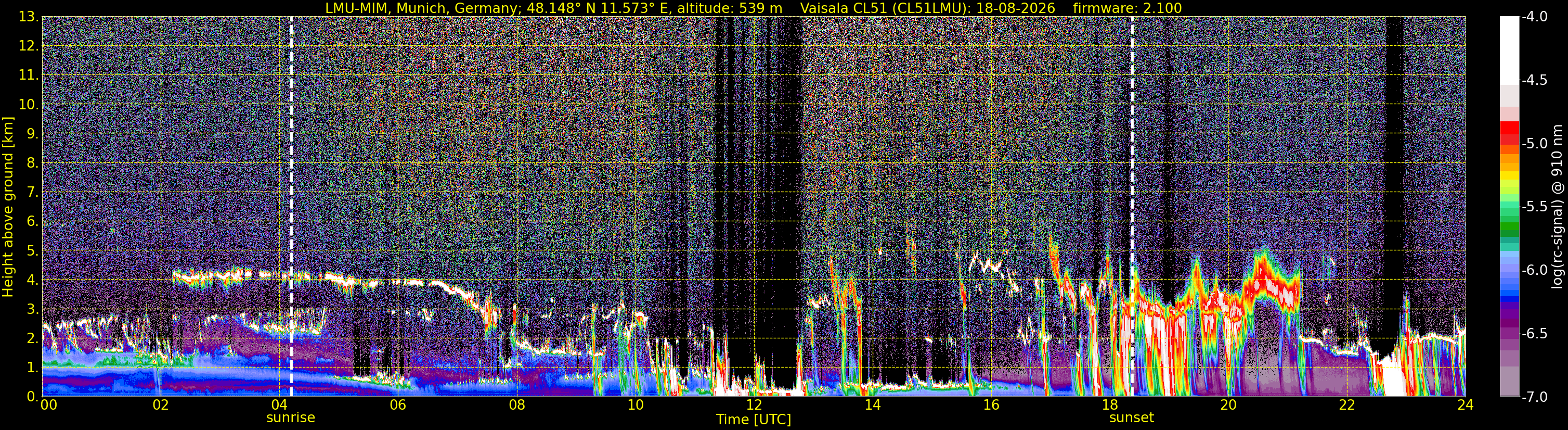Click the '04' time tick label
Image resolution: width=1568 pixels, height=430 pixels.
[x=279, y=405]
